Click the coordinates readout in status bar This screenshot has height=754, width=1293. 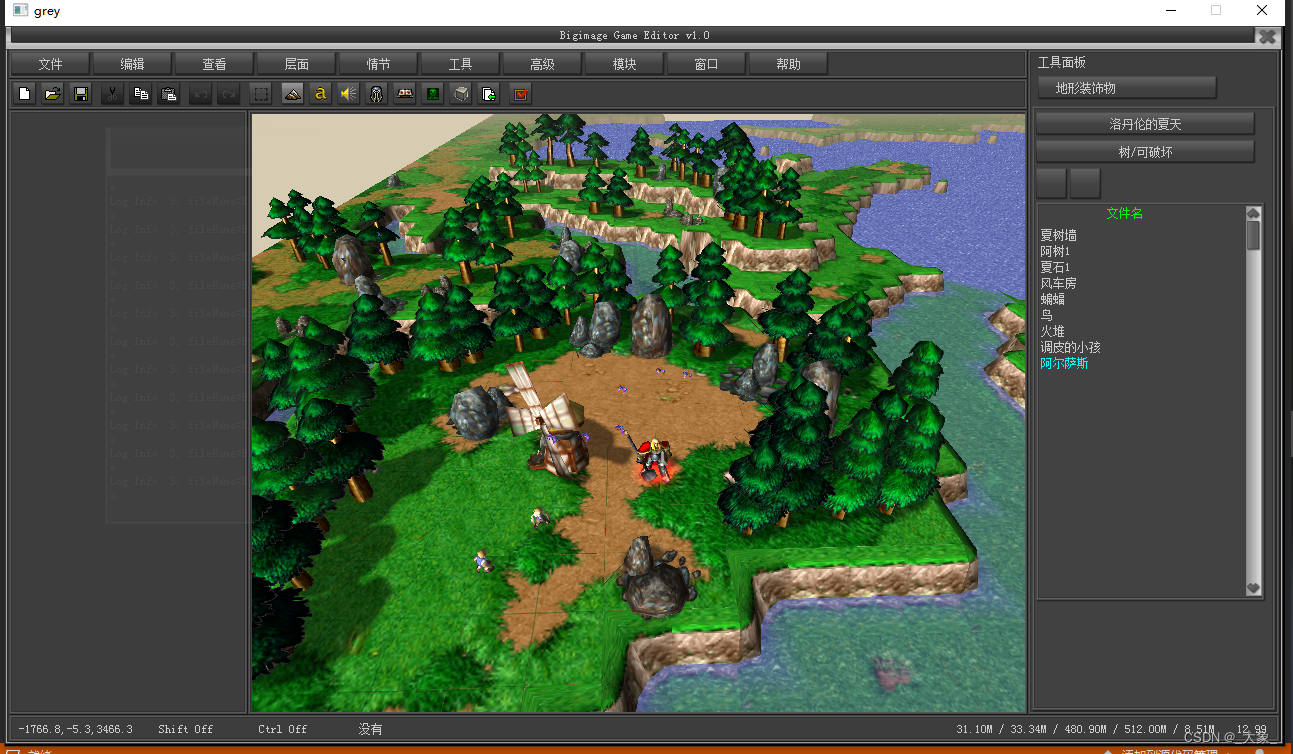tap(75, 729)
